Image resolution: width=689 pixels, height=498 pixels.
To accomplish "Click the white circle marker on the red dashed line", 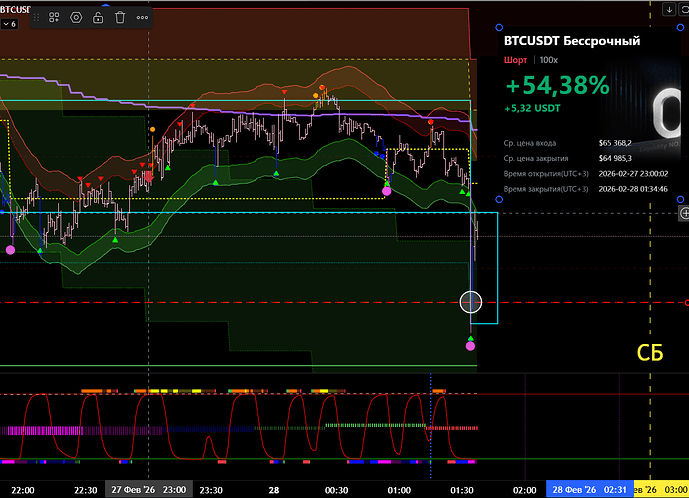I will click(470, 301).
